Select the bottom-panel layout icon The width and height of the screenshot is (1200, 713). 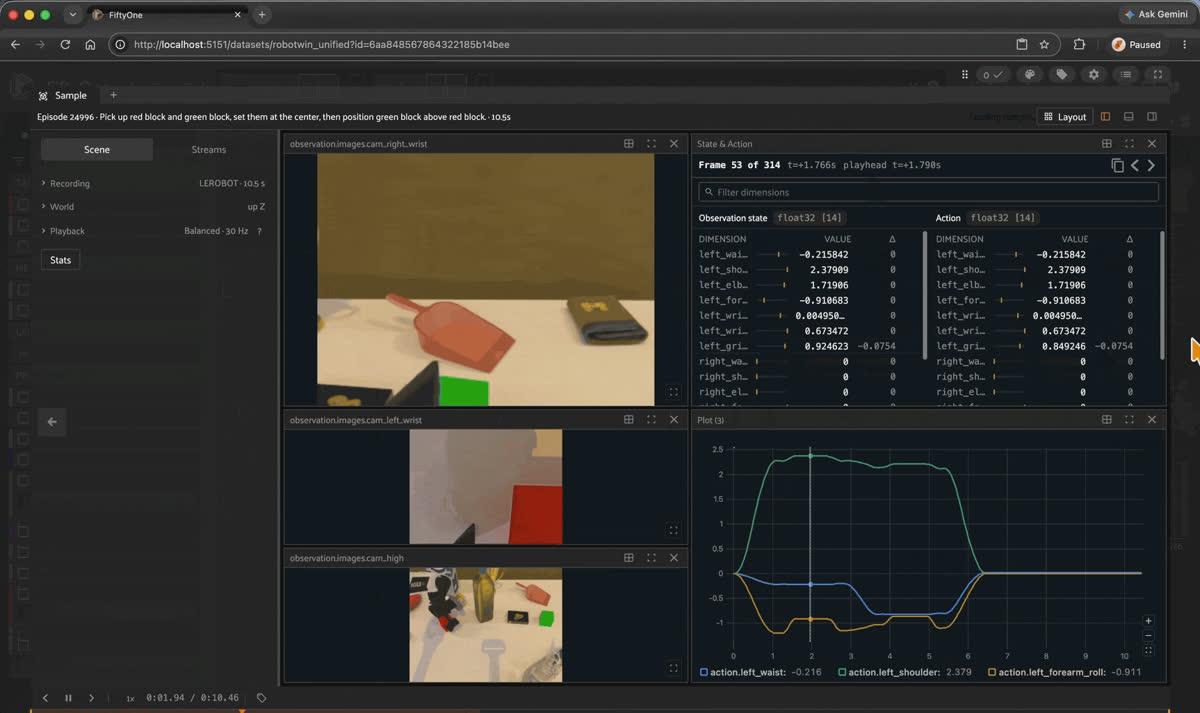(1129, 117)
